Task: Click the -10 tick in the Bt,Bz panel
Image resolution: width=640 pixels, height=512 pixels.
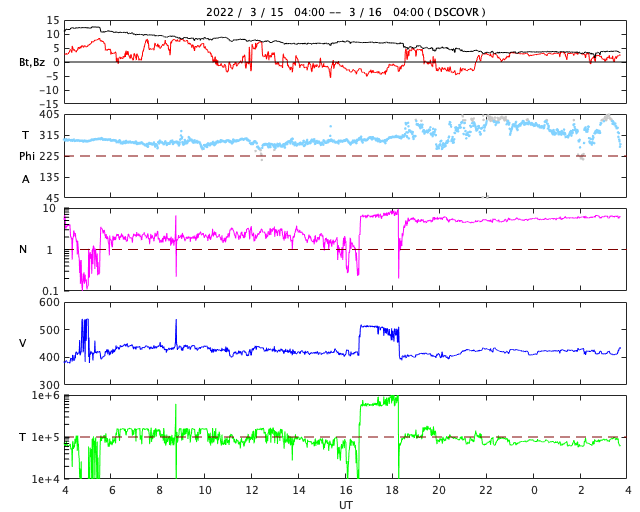Action: coord(49,90)
